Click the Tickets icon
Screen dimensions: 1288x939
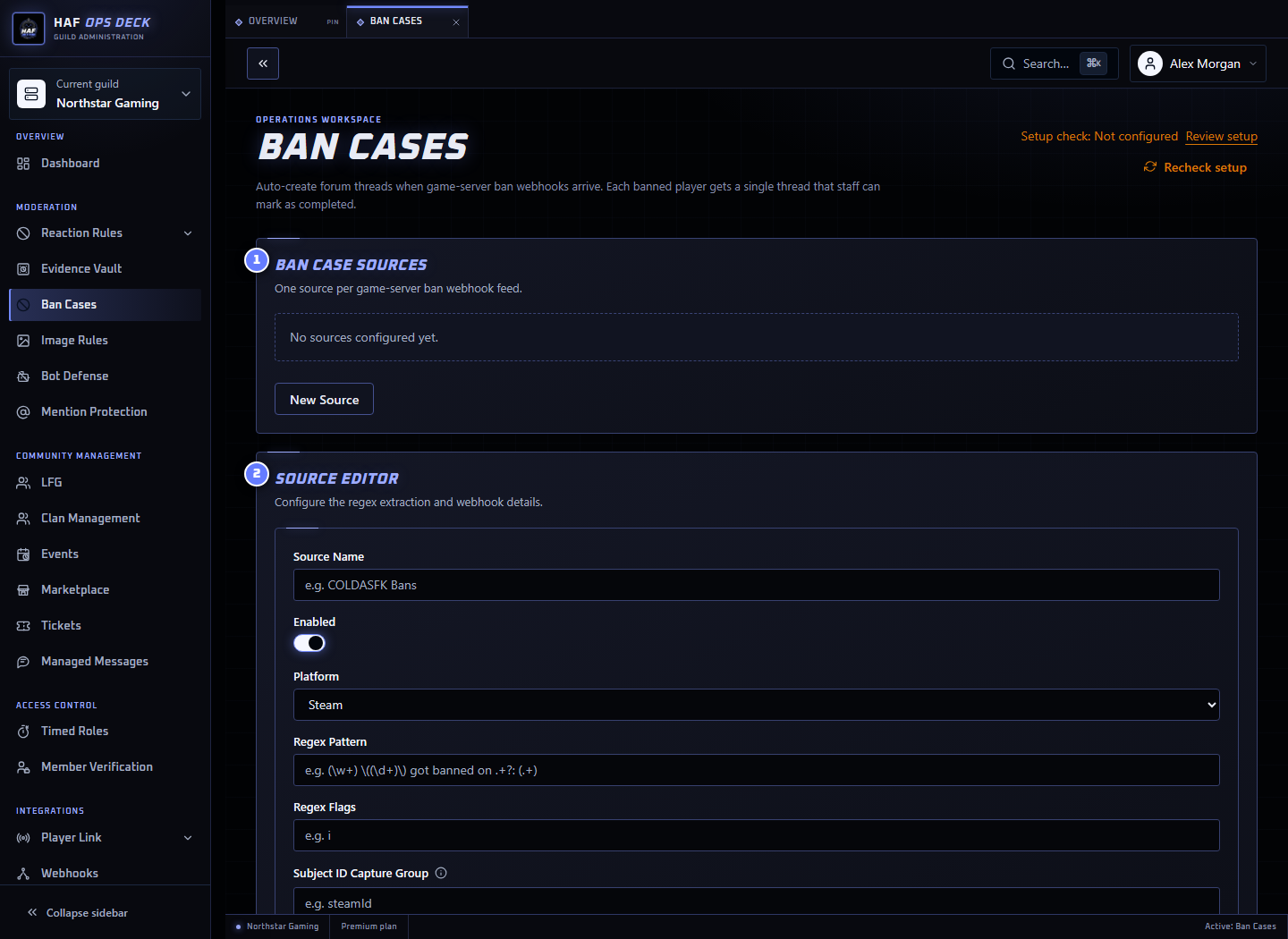click(23, 626)
